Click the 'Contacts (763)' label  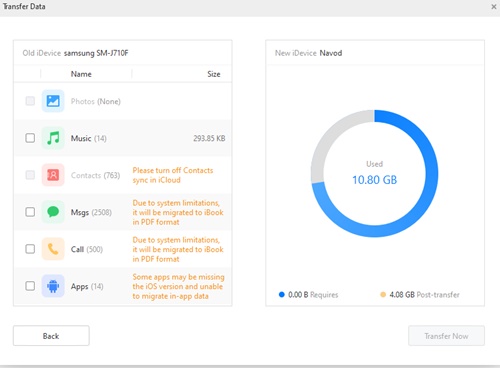(x=95, y=175)
